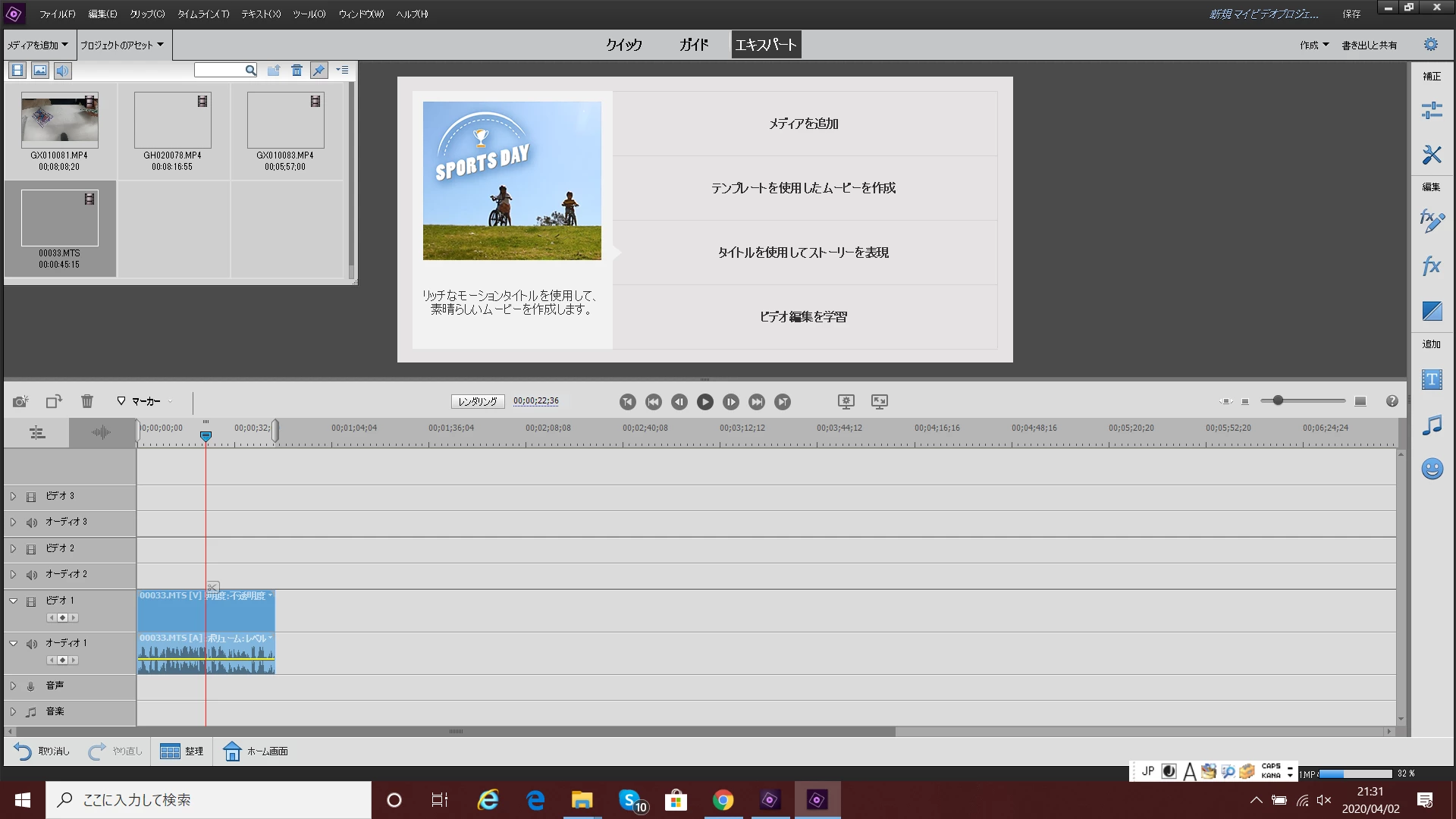Click テンプレートを使用したムービーを作成 link
This screenshot has height=819, width=1456.
pos(803,188)
